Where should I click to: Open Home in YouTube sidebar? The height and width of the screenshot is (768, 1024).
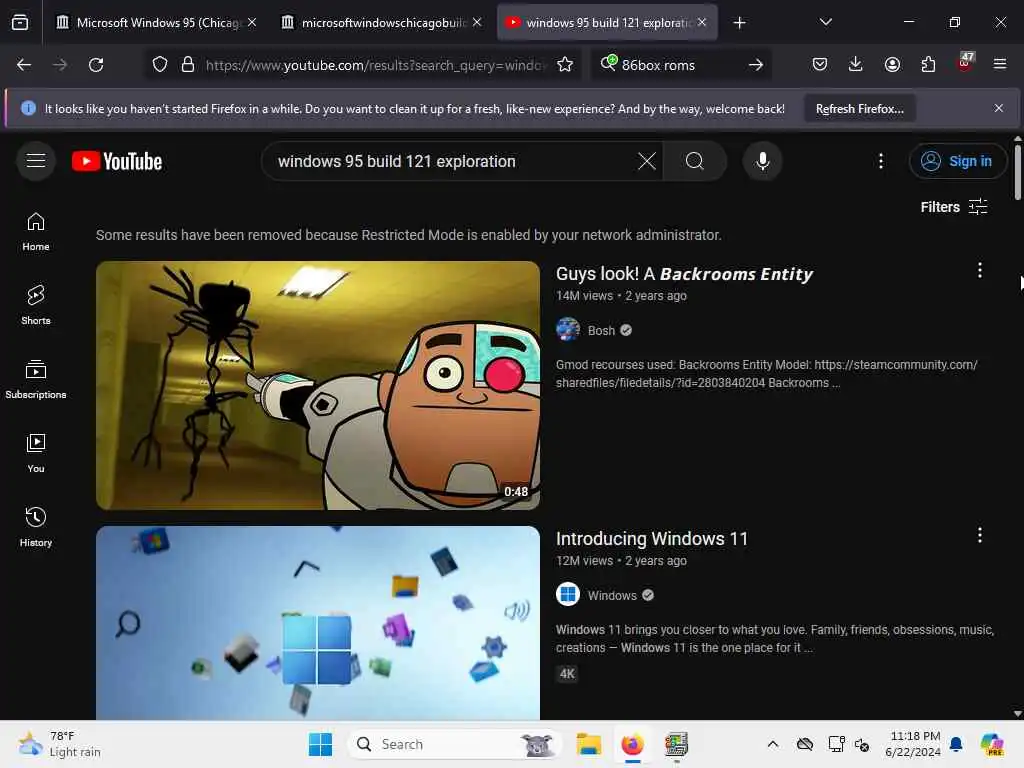click(x=36, y=232)
